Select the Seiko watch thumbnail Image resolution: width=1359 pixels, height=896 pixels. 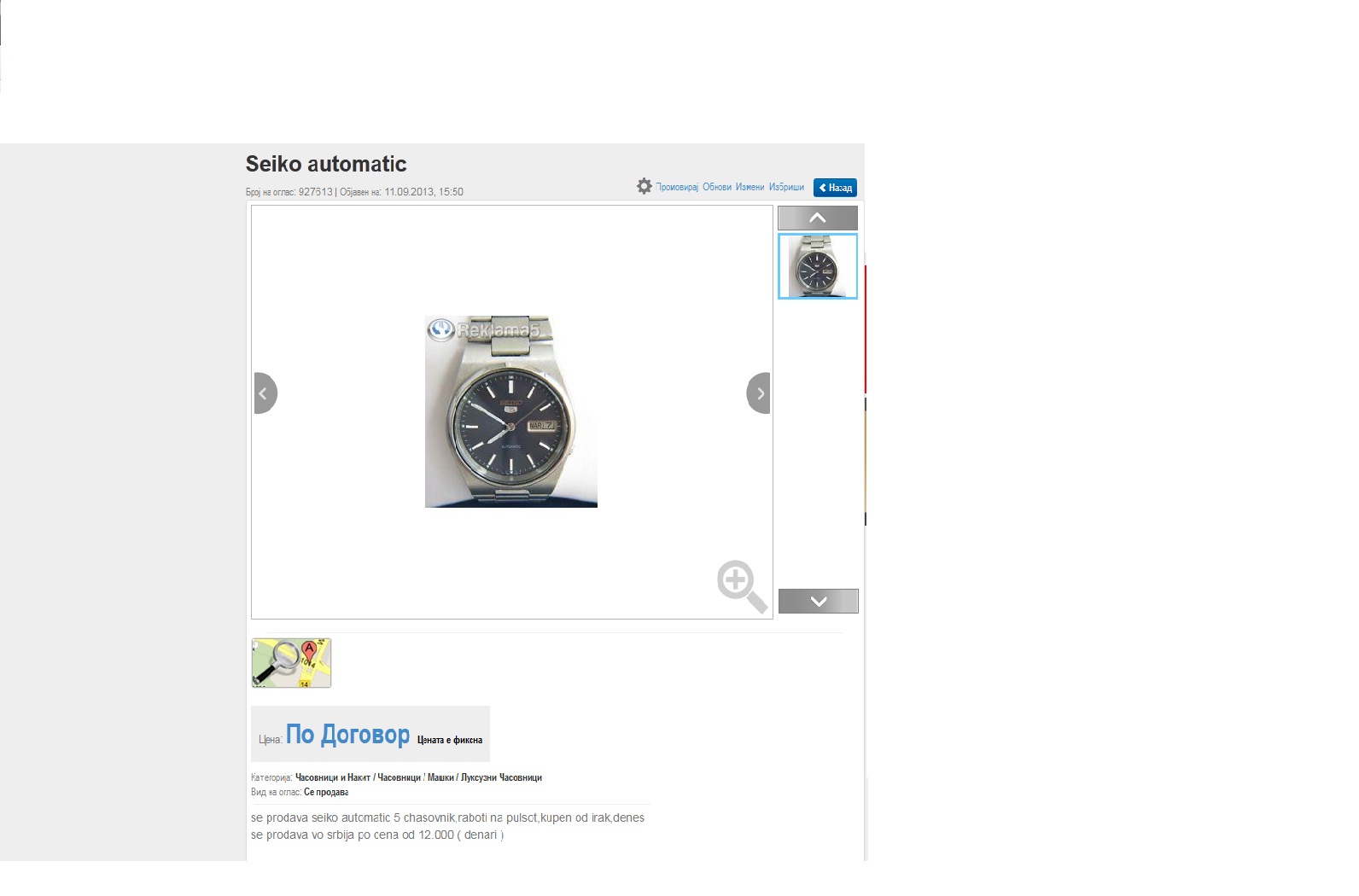[x=818, y=266]
